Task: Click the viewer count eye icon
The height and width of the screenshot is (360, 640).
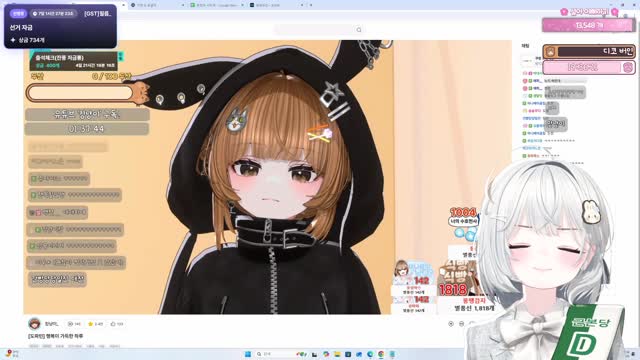Action: 70,324
